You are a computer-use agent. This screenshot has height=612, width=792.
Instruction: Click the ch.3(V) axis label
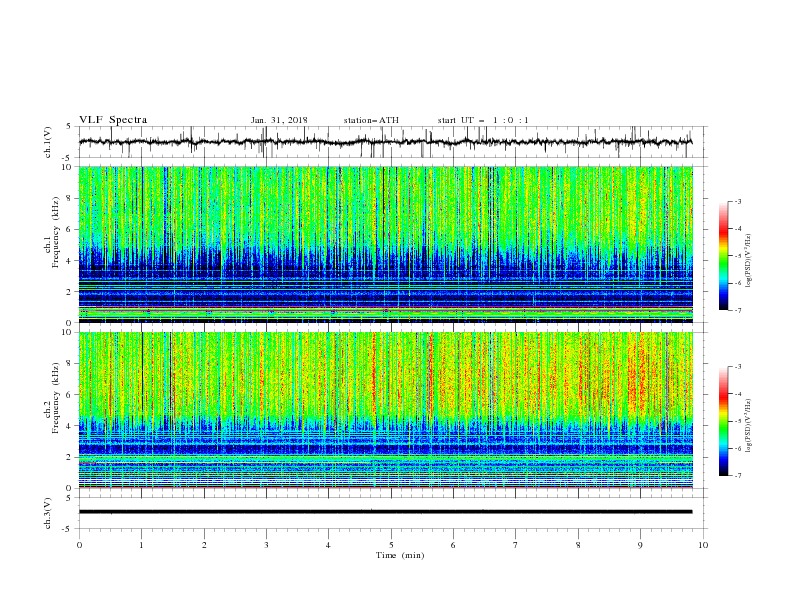click(48, 513)
